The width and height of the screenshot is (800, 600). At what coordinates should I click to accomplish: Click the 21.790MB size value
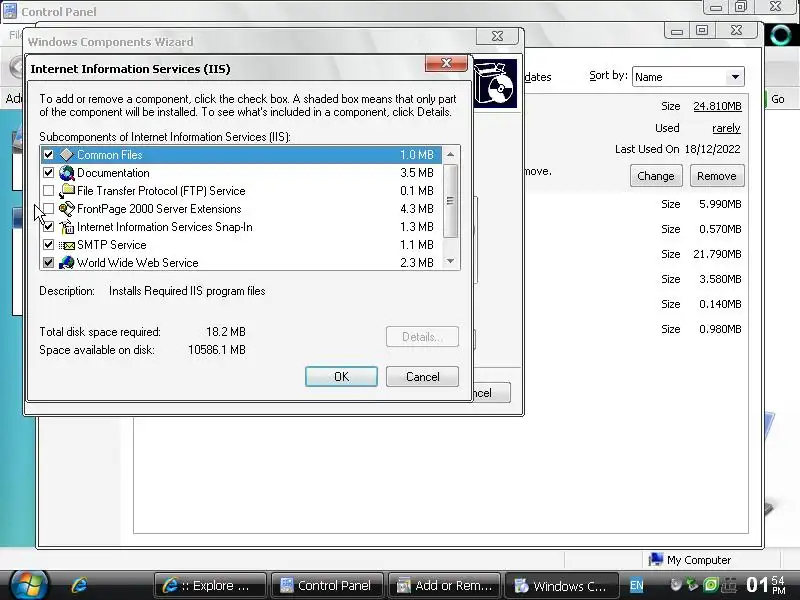(x=717, y=254)
